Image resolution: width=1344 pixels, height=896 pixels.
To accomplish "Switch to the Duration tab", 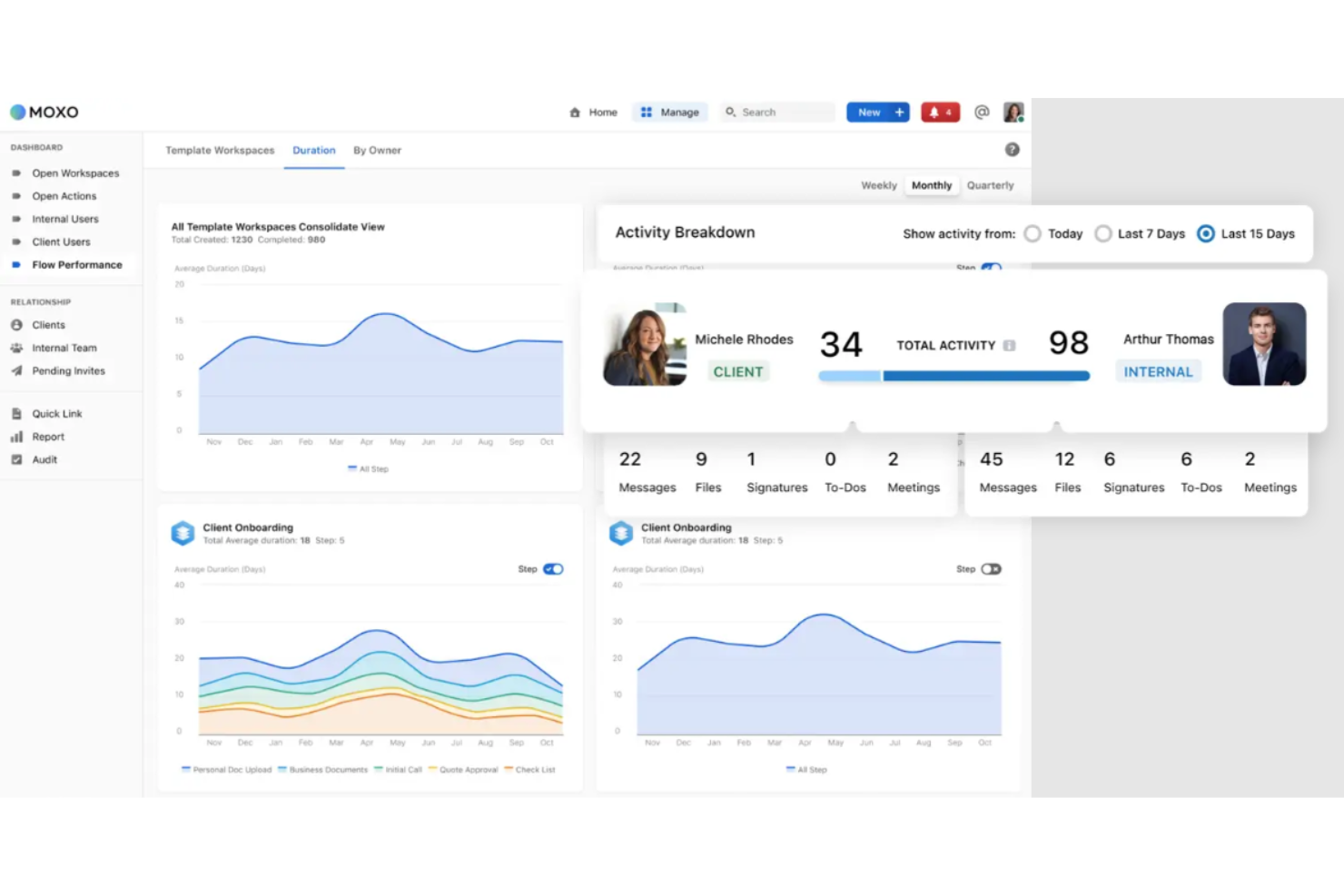I will tap(314, 151).
